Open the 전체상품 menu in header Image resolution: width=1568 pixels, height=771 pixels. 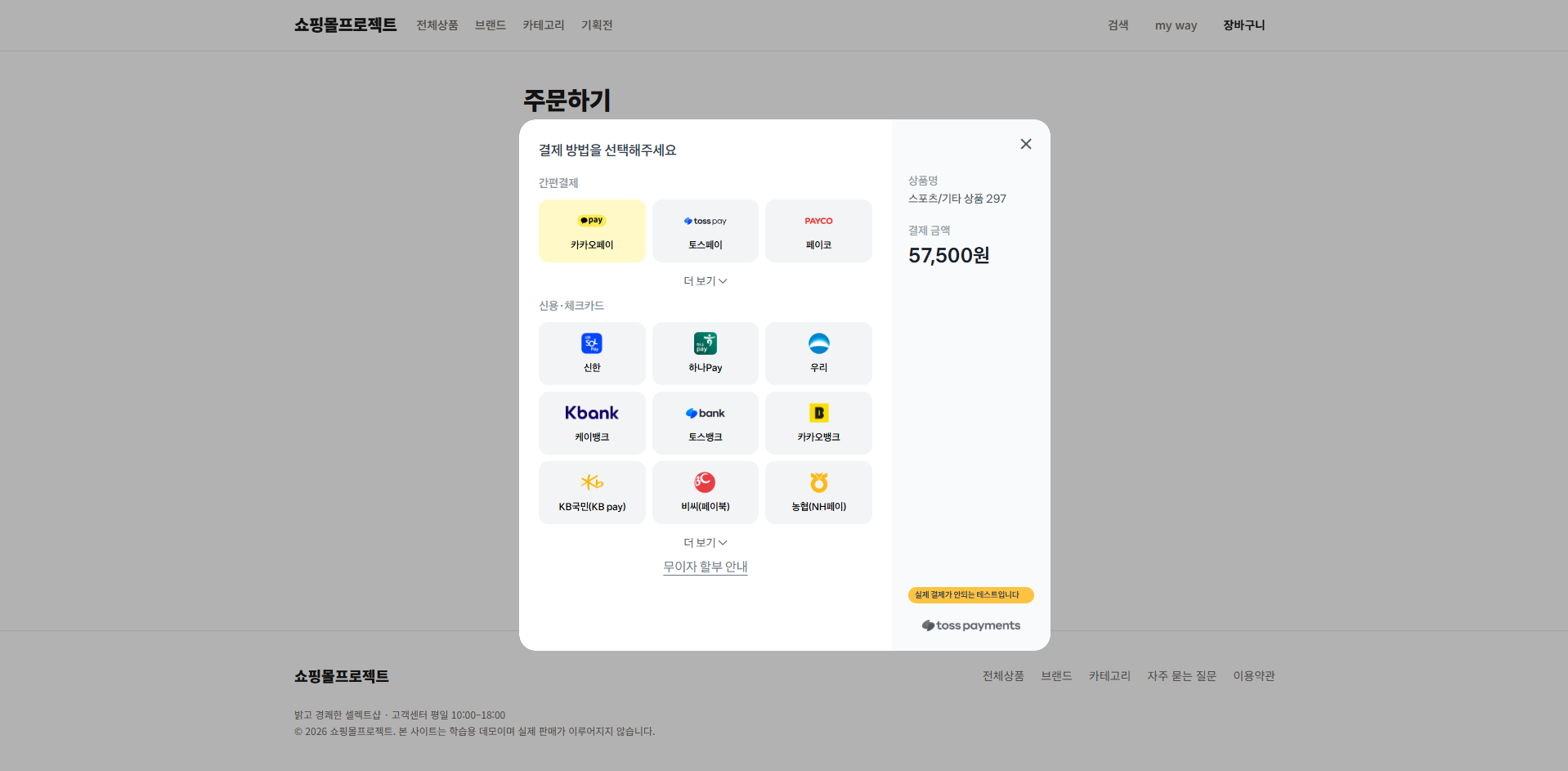[437, 25]
